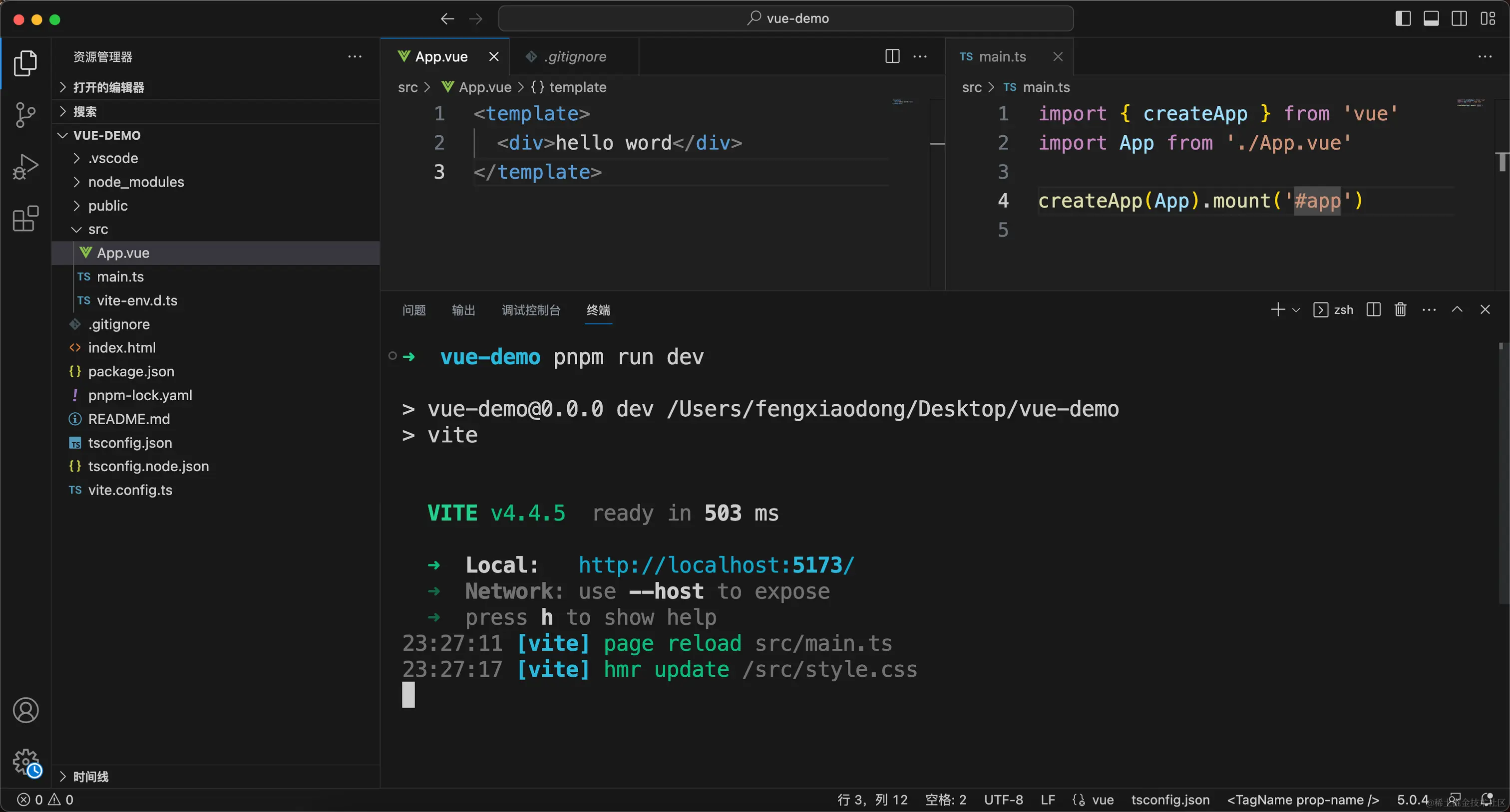Screen dimensions: 1510x812
Task: Select the main.ts editor tab
Action: (x=1009, y=56)
